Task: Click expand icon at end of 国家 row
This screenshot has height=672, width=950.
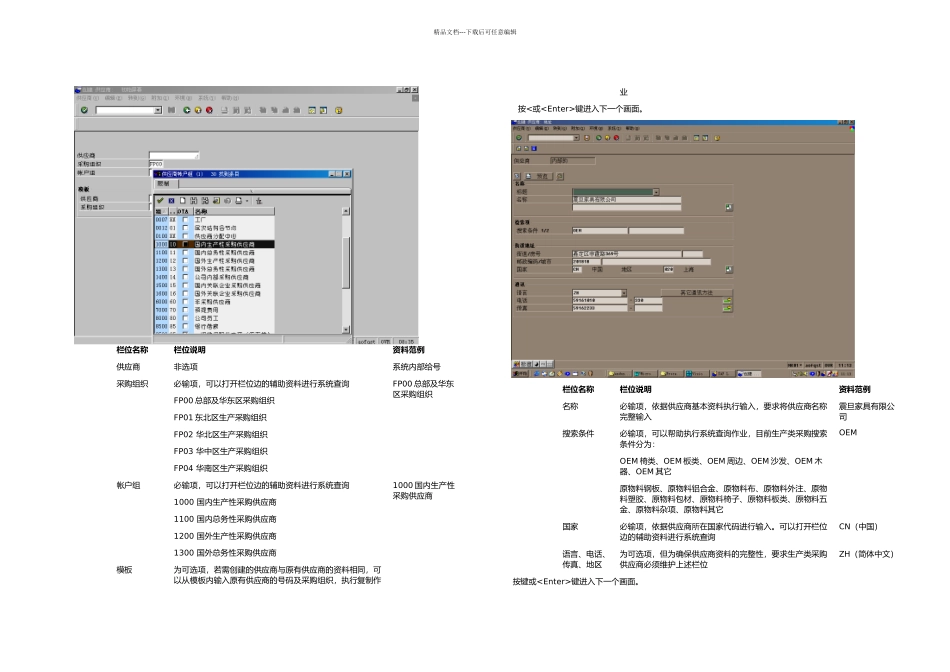Action: coord(729,270)
